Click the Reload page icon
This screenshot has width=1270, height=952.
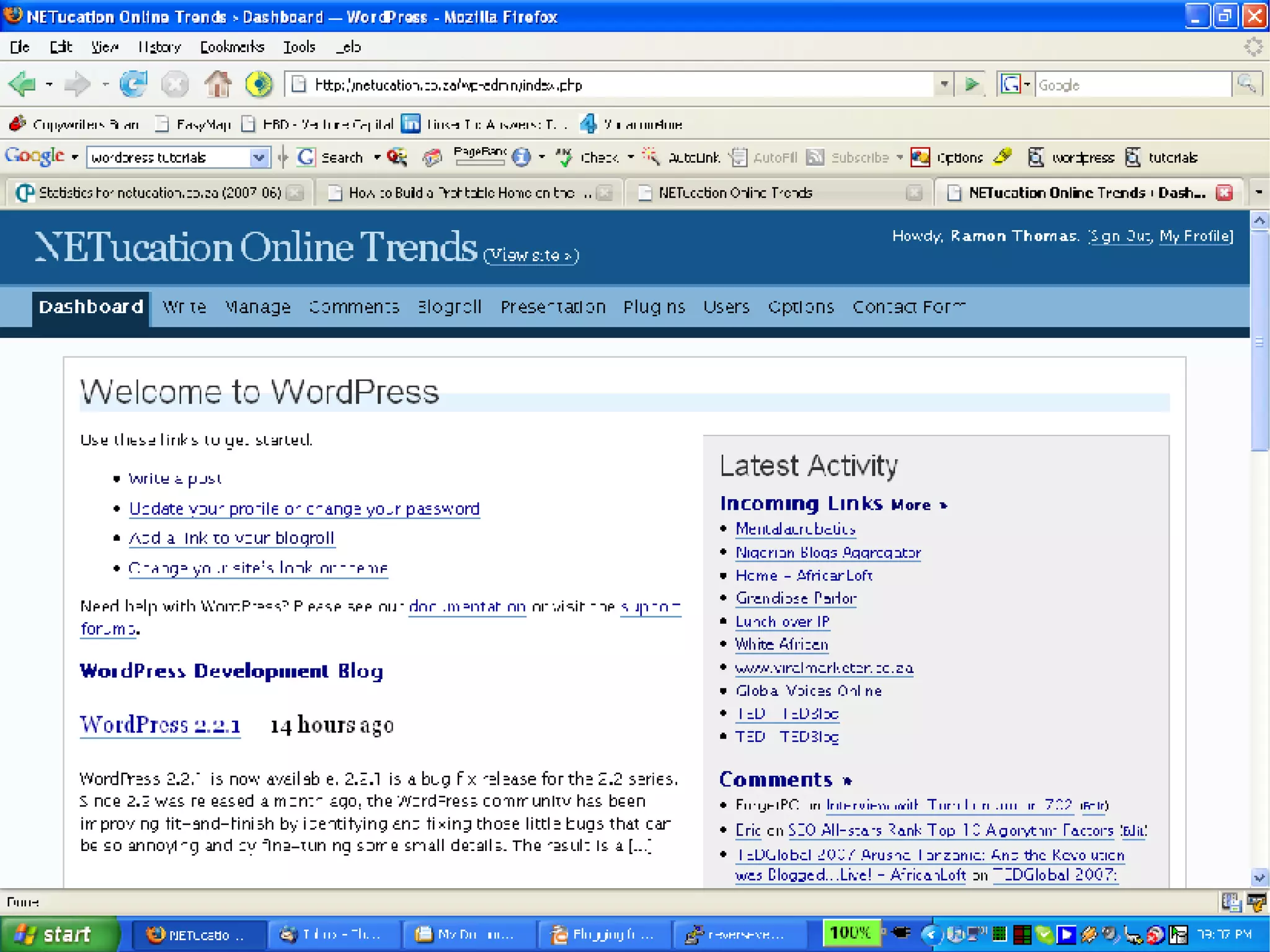(133, 84)
